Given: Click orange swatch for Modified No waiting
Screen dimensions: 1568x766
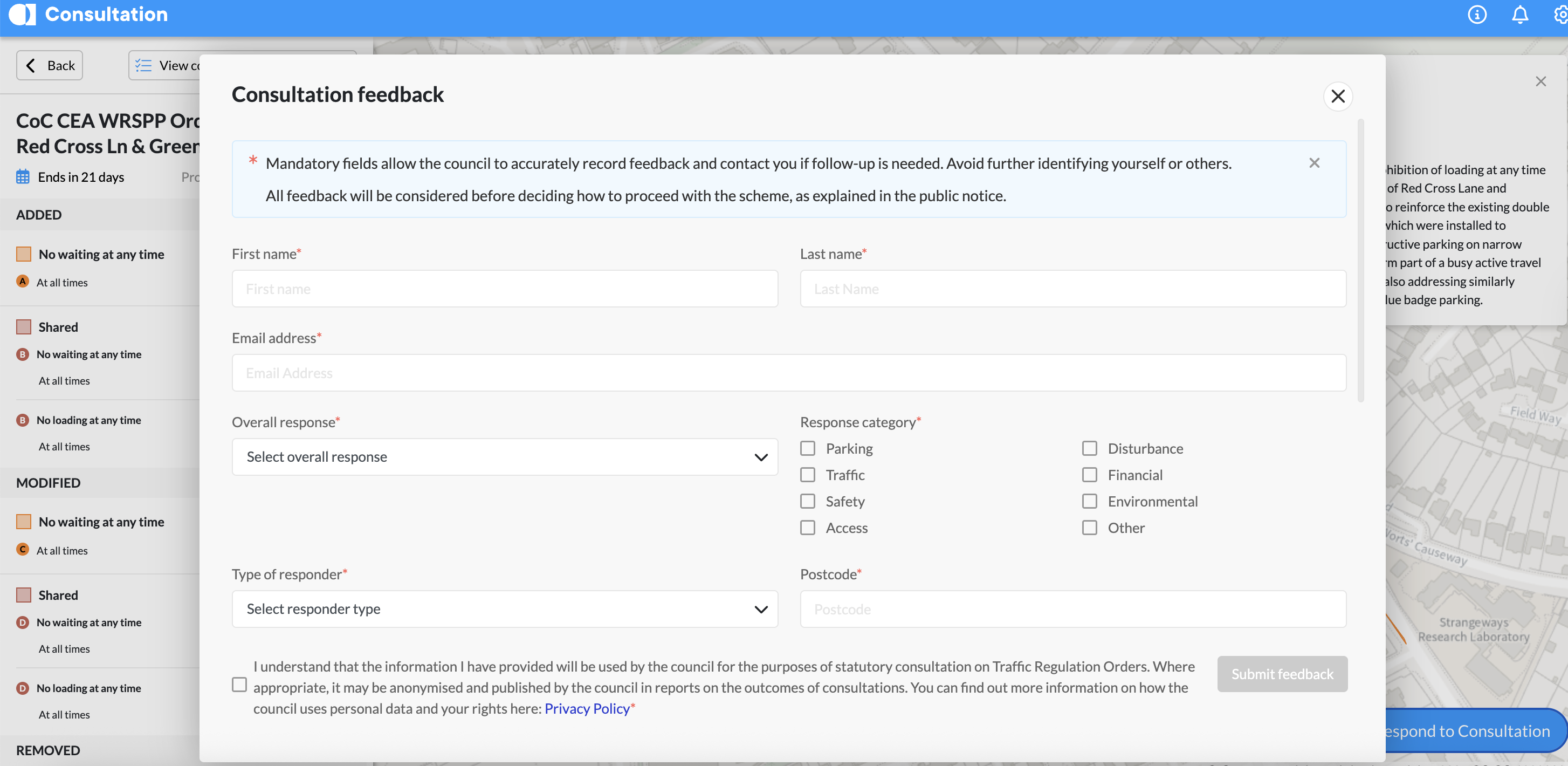Looking at the screenshot, I should tap(24, 522).
